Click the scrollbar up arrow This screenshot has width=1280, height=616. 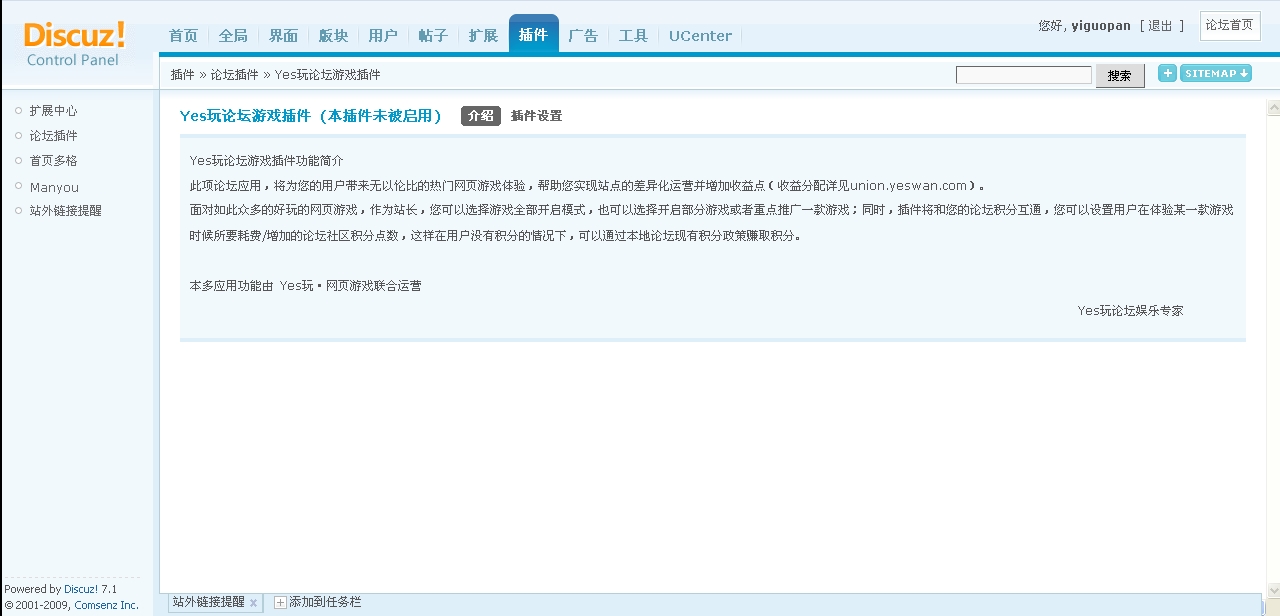(x=1273, y=107)
